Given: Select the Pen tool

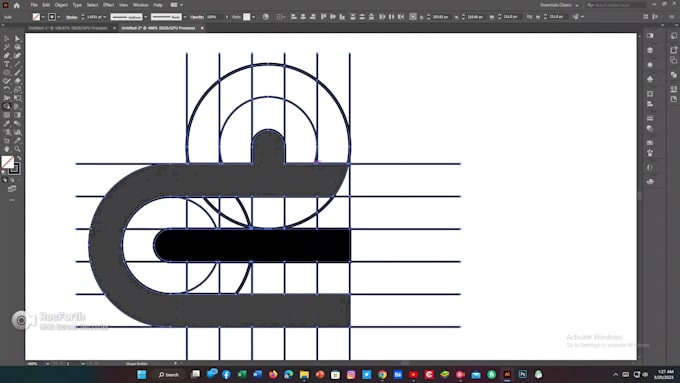Looking at the screenshot, I should tap(7, 56).
